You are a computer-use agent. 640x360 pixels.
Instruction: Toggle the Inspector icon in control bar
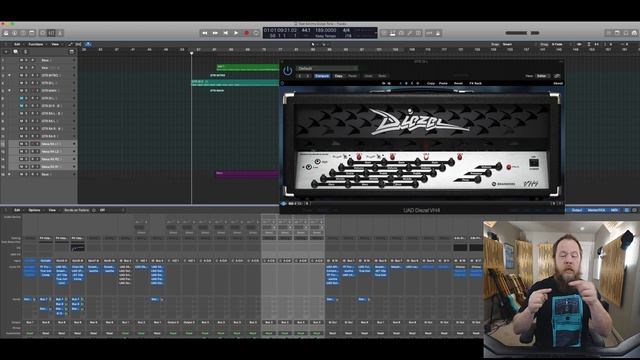14,33
